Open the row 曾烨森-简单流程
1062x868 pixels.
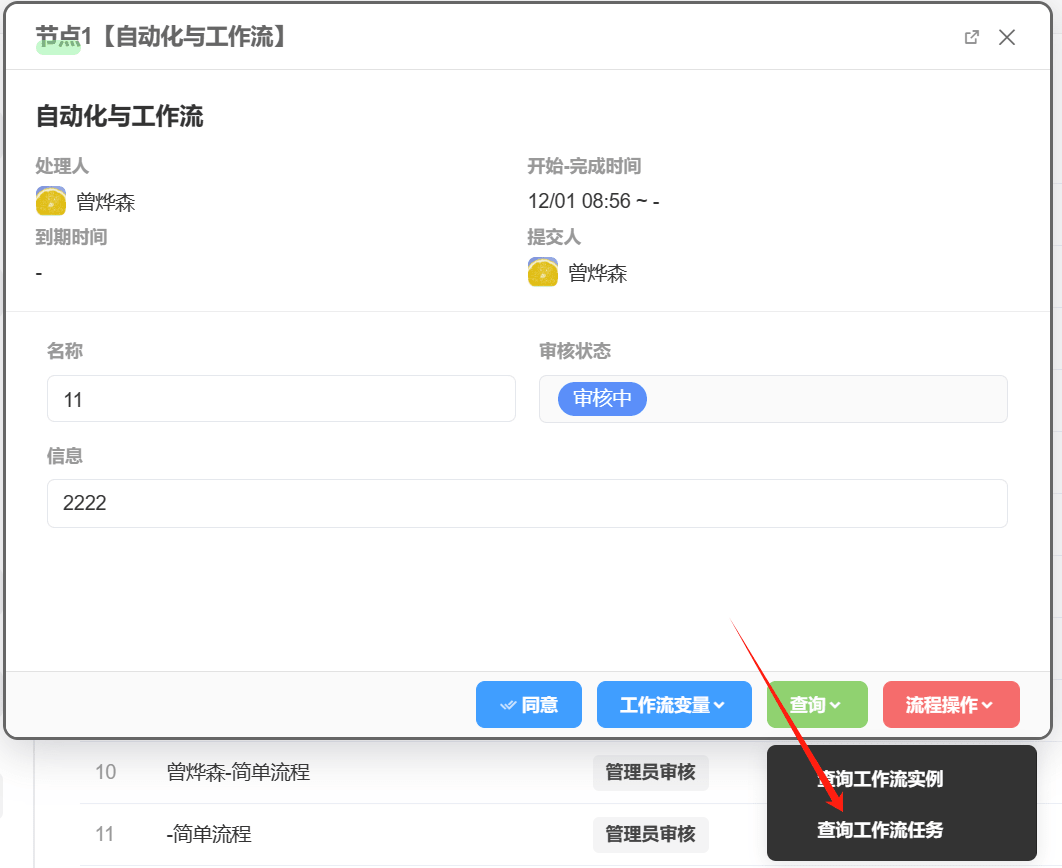coord(238,772)
